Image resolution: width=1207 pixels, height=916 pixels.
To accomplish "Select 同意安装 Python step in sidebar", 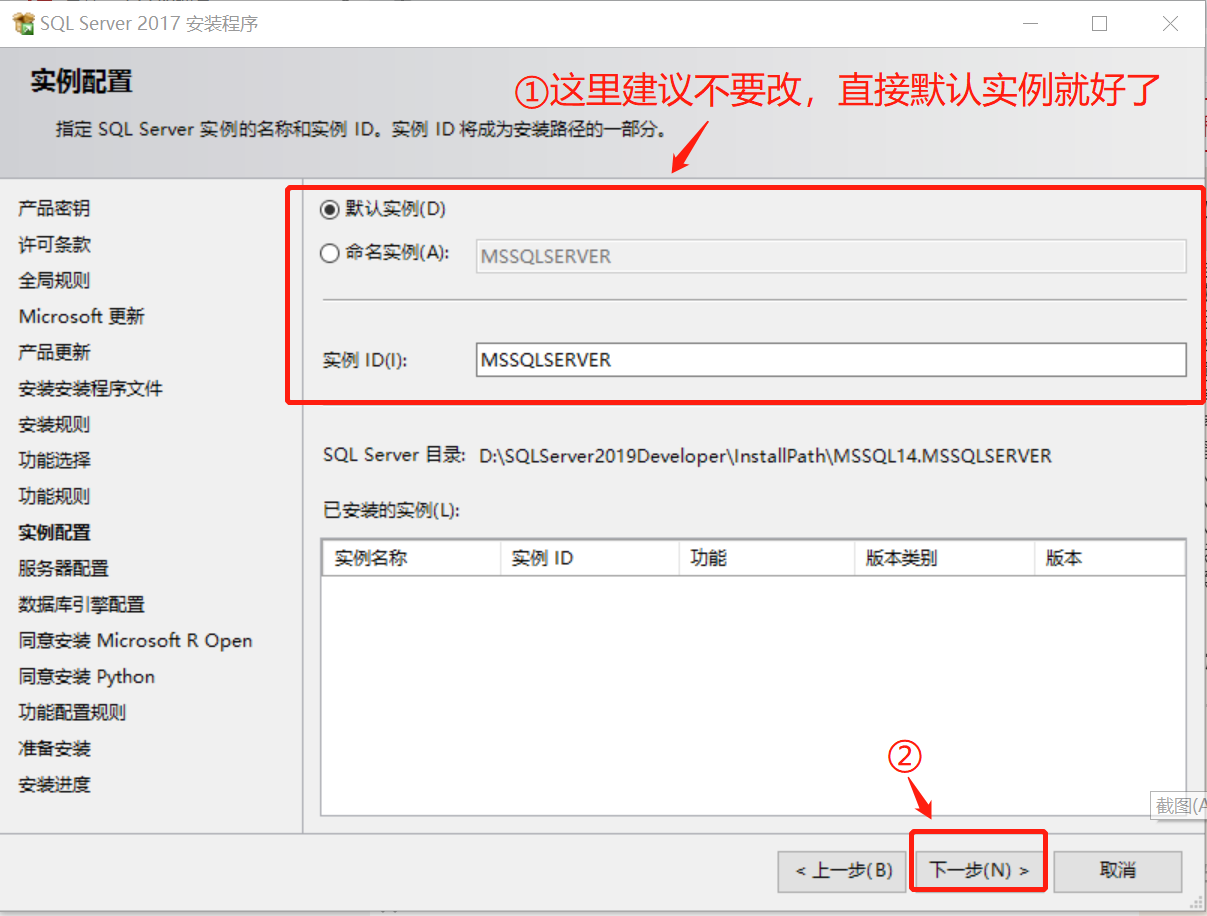I will (86, 676).
